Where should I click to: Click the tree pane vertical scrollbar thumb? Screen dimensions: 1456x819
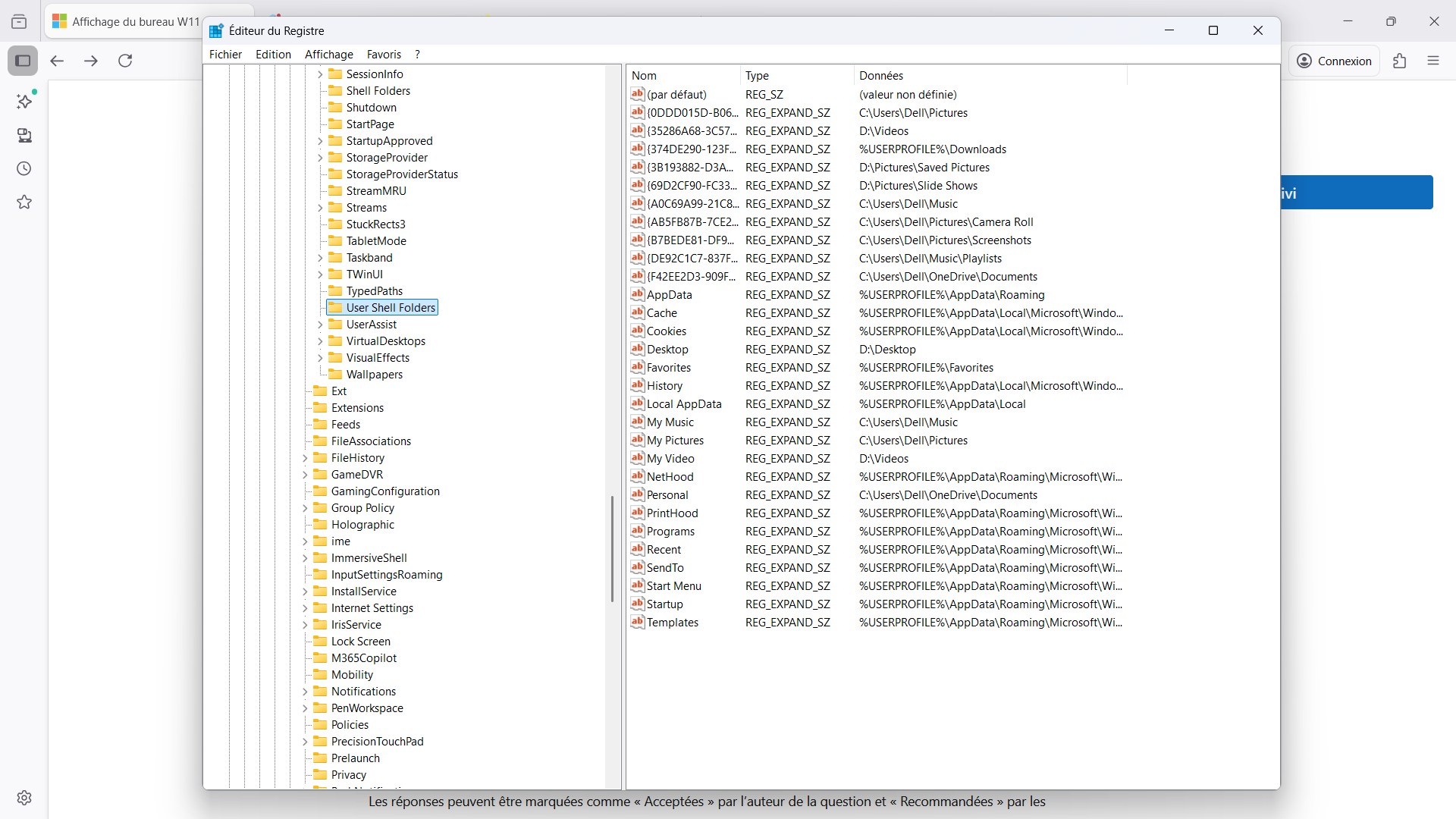pyautogui.click(x=612, y=549)
